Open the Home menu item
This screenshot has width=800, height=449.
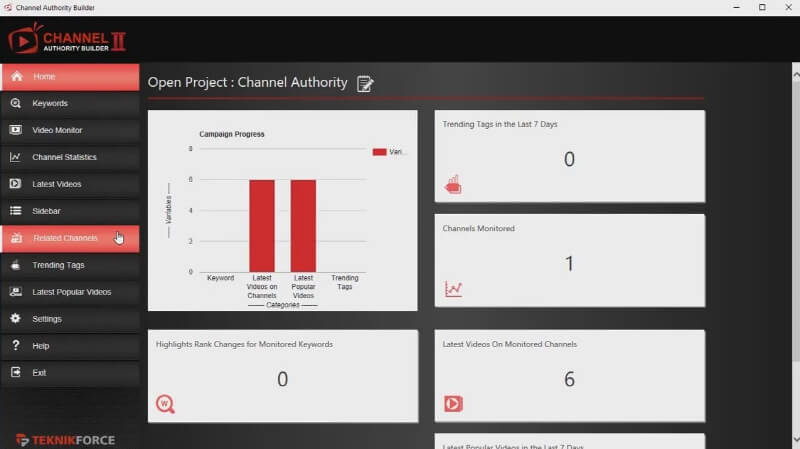[x=70, y=77]
